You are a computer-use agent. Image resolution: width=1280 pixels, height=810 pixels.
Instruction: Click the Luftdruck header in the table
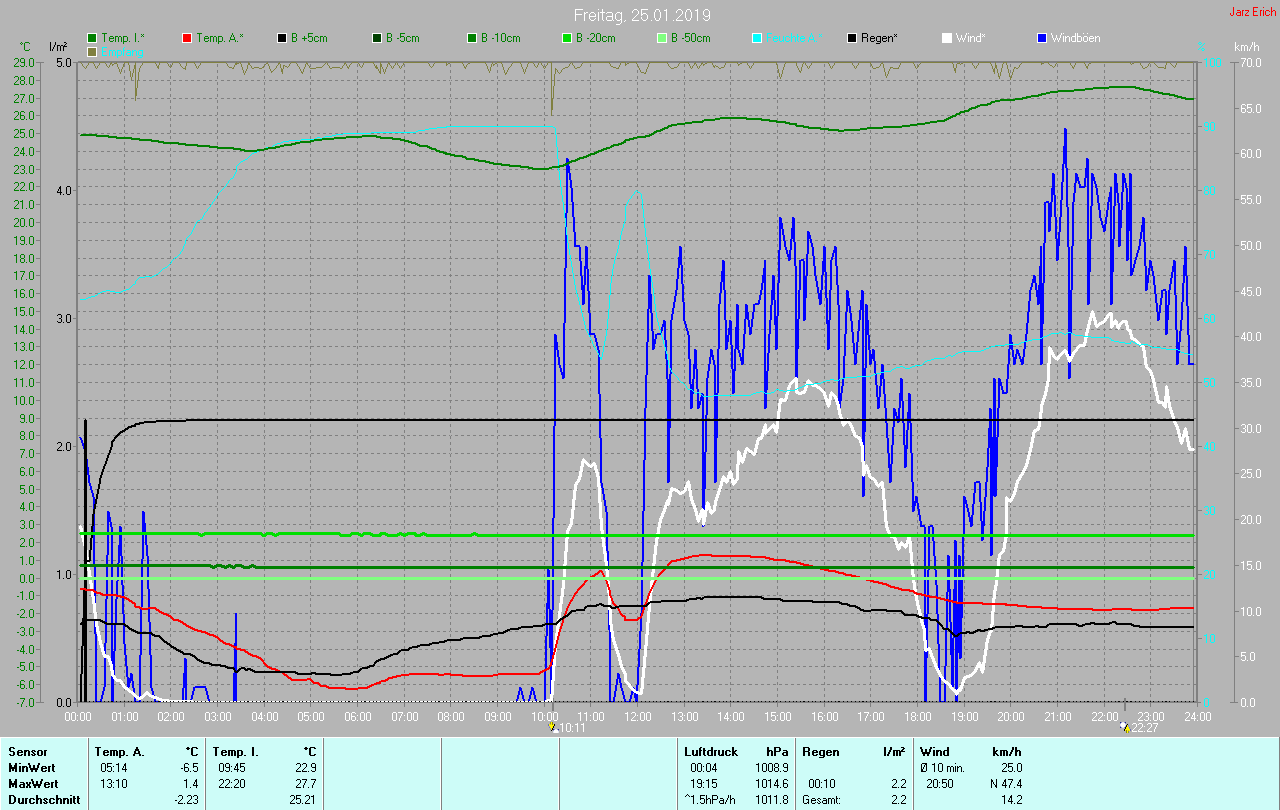tap(711, 751)
